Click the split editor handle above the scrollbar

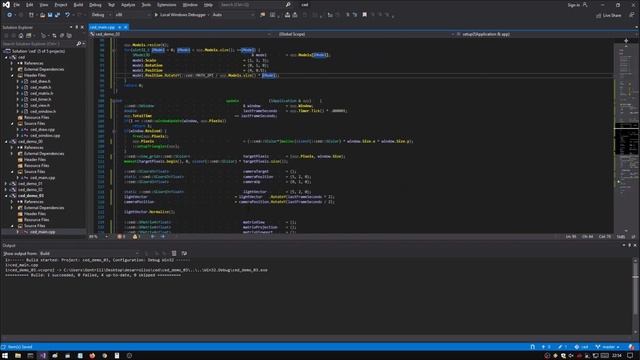click(626, 40)
